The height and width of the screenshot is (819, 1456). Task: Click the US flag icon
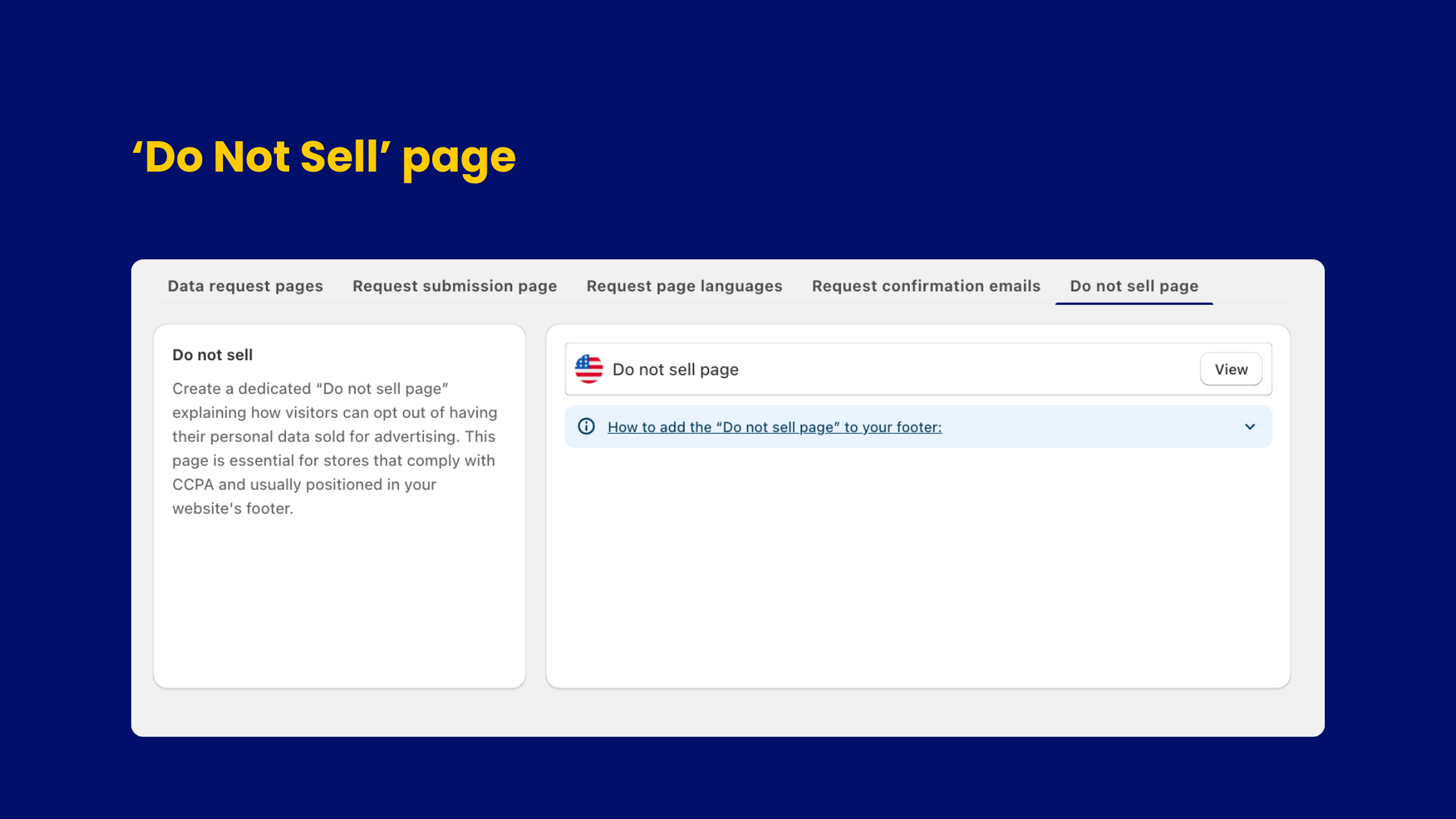[x=589, y=369]
